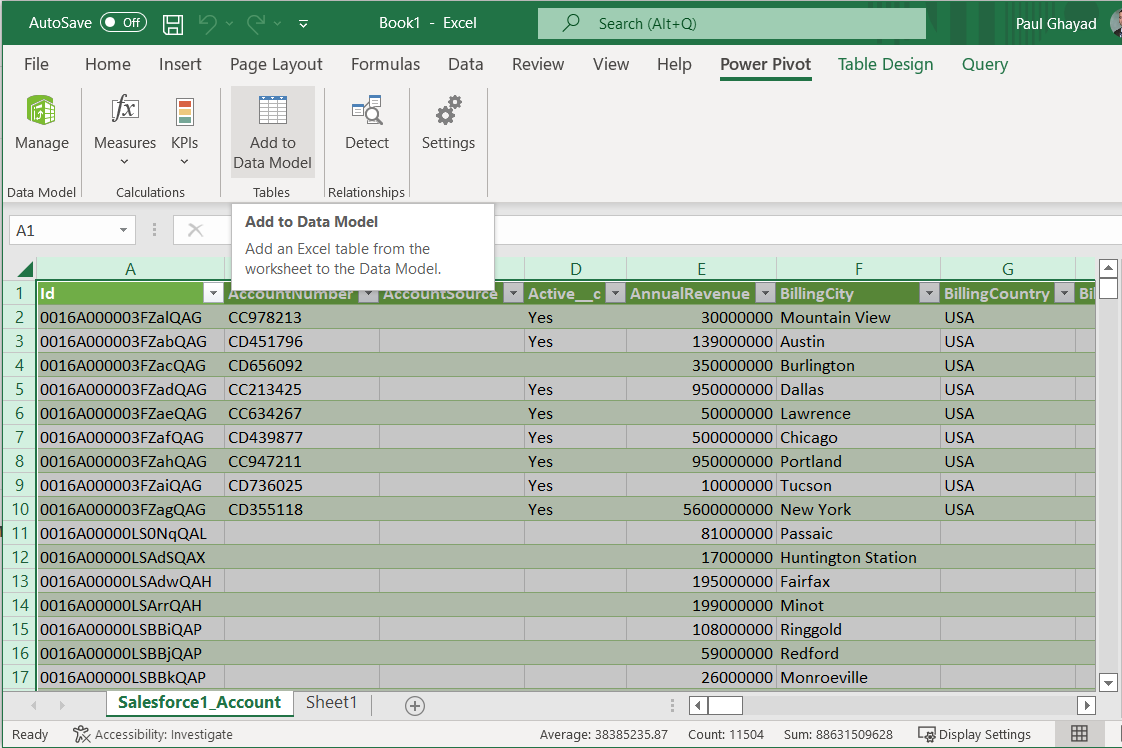The image size is (1122, 748).
Task: Select column G header
Action: (x=1008, y=269)
